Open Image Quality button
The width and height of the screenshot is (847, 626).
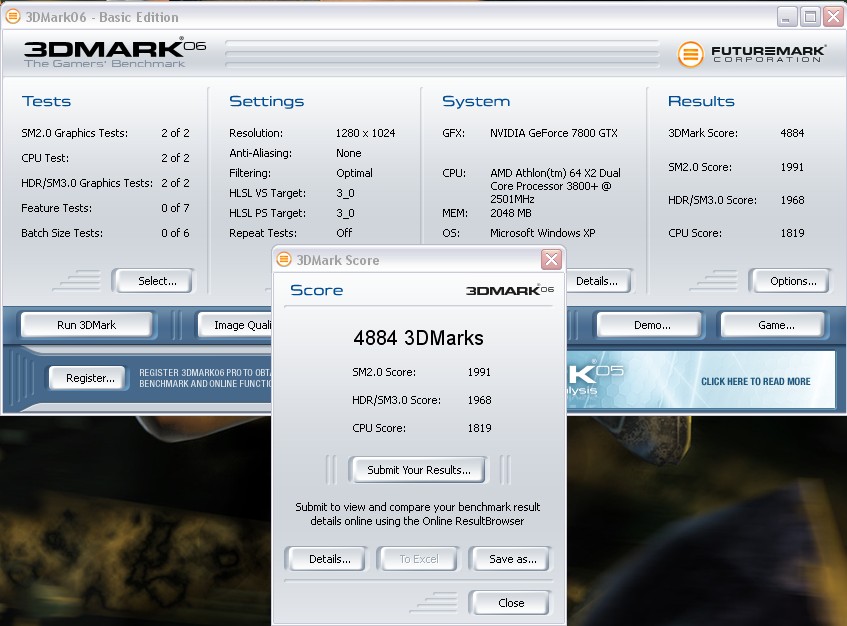236,325
